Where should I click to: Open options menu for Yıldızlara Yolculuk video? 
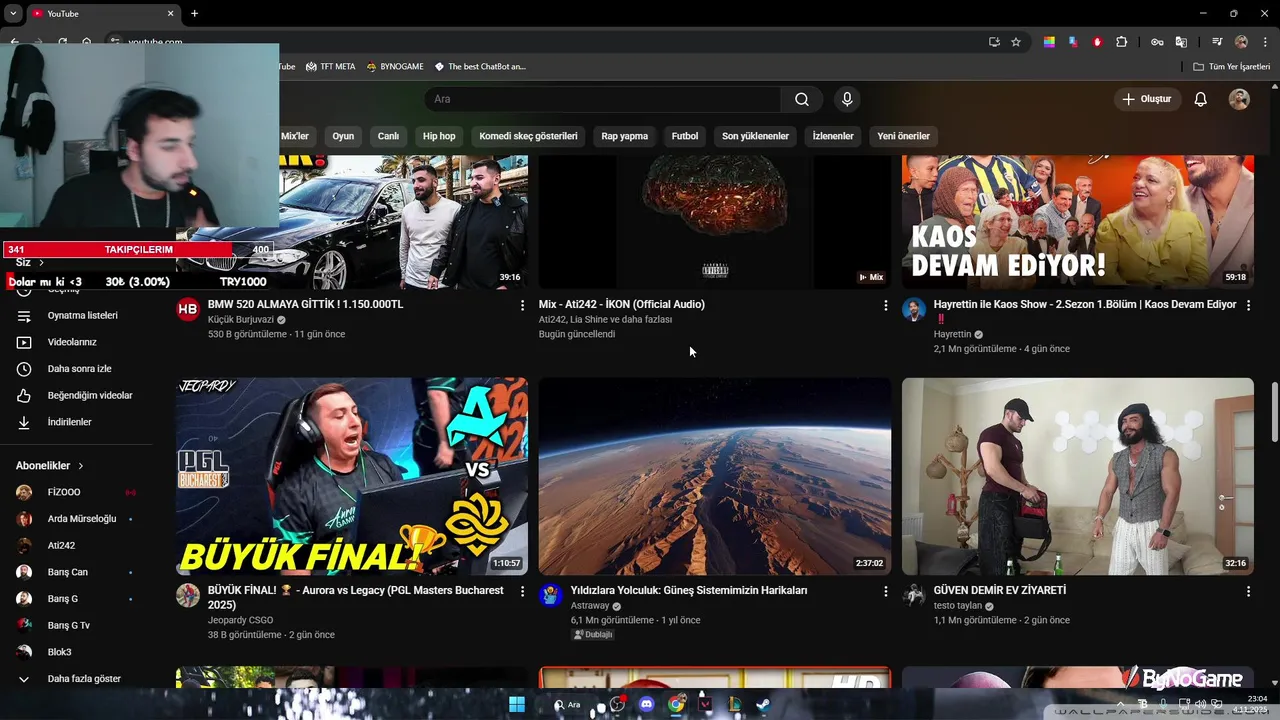(885, 591)
